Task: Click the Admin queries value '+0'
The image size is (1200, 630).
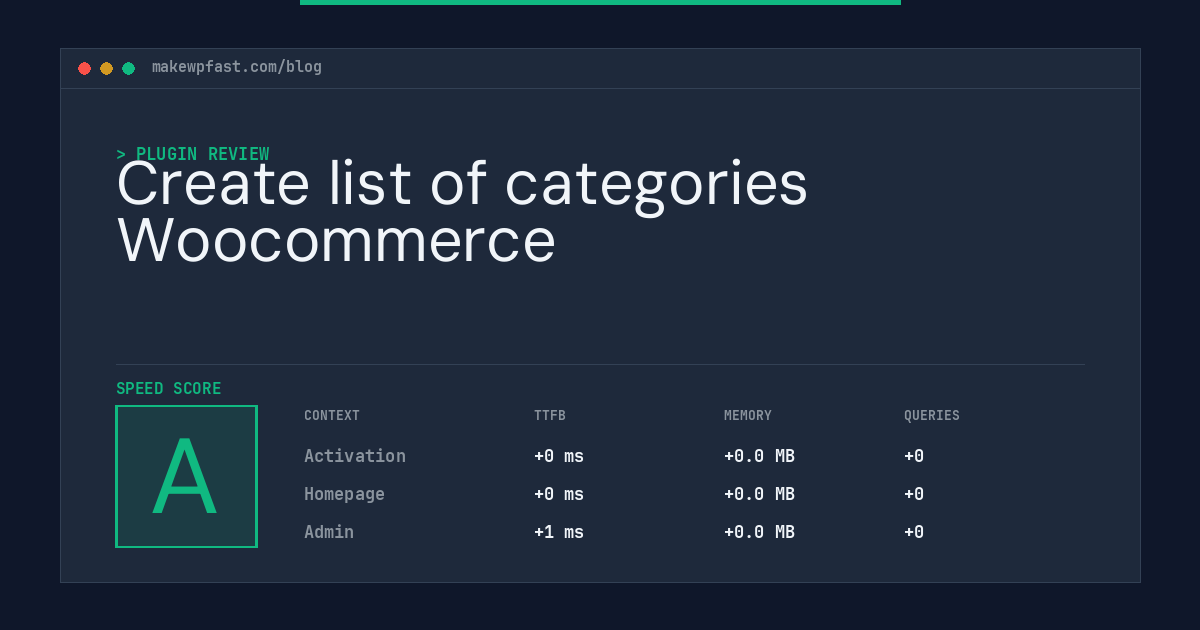Action: tap(914, 532)
